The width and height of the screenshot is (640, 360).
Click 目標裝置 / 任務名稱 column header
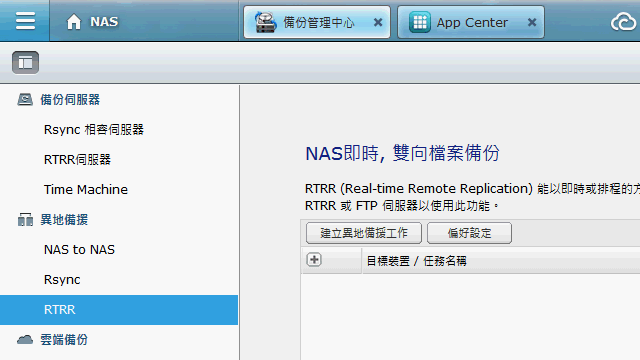coord(416,261)
